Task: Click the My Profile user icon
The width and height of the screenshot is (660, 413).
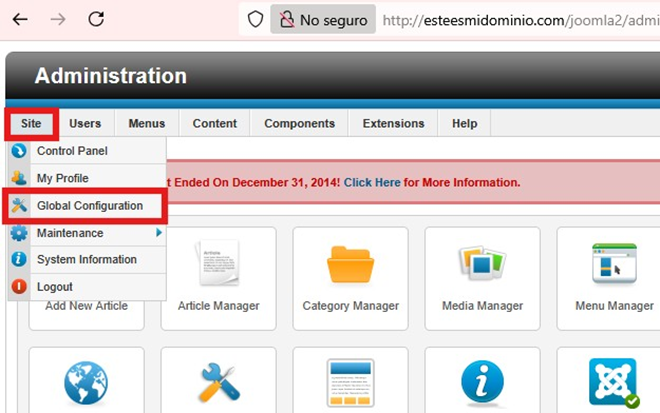Action: pos(19,178)
